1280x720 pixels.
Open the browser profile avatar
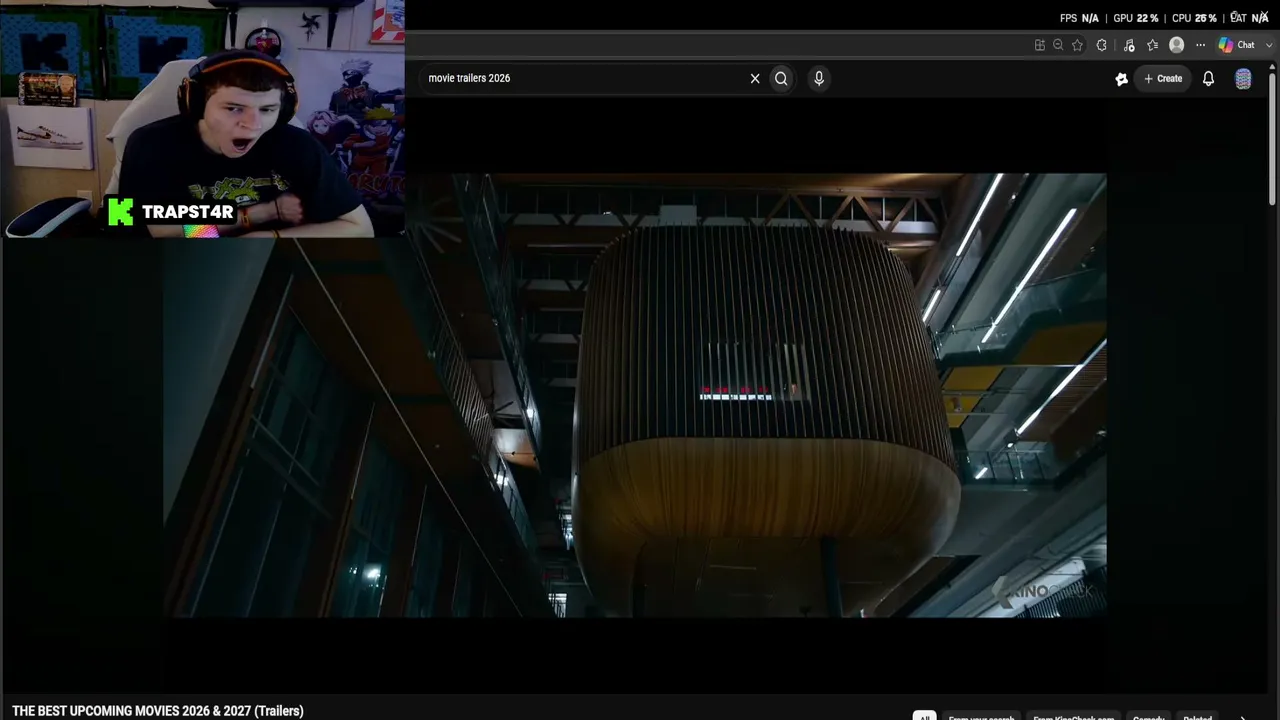pyautogui.click(x=1177, y=45)
